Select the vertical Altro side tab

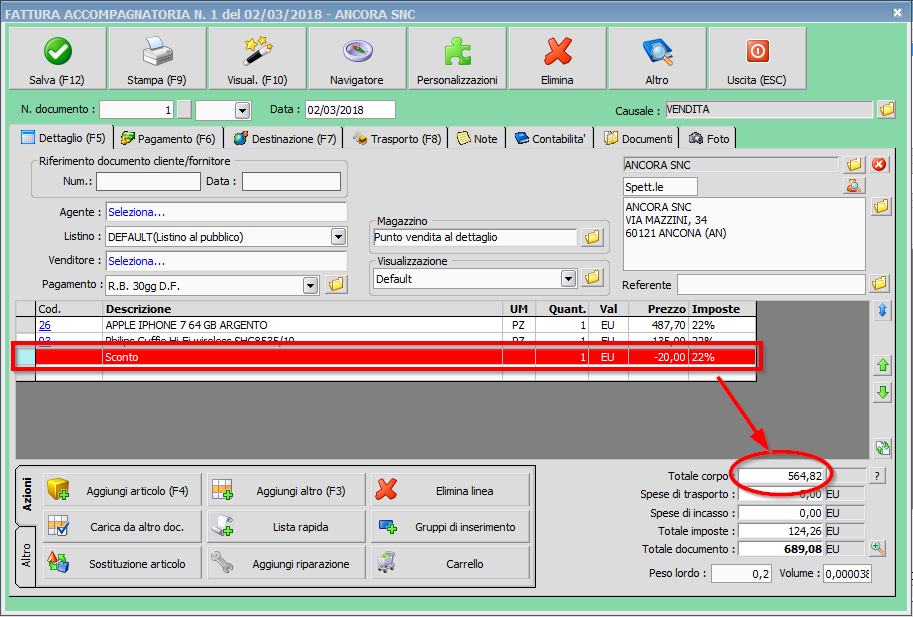tap(26, 556)
